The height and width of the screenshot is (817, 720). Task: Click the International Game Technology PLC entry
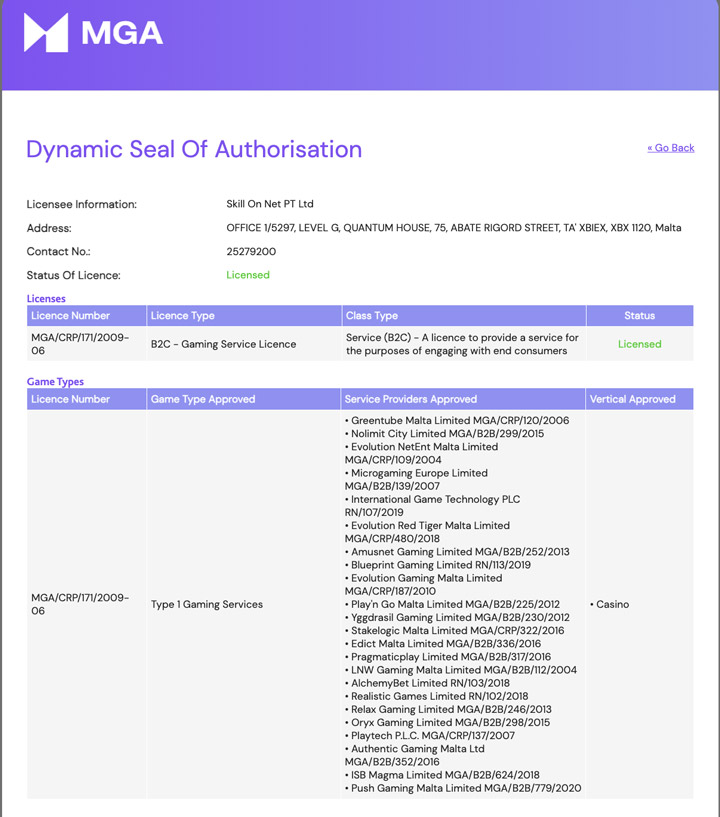click(432, 505)
